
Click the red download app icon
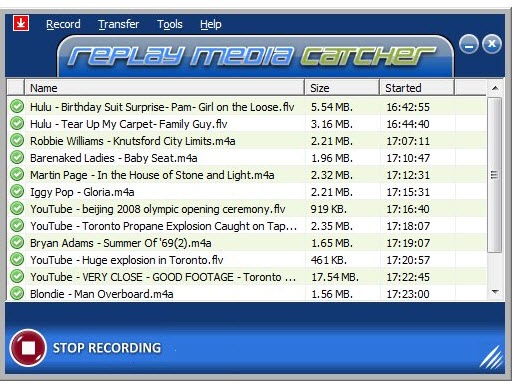(21, 23)
